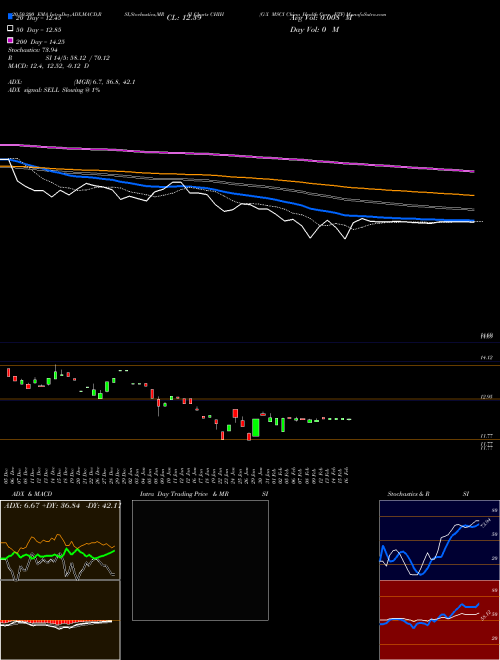This screenshot has width=500, height=660.
Task: Click the MACD histogram panel
Action: [x=60, y=620]
